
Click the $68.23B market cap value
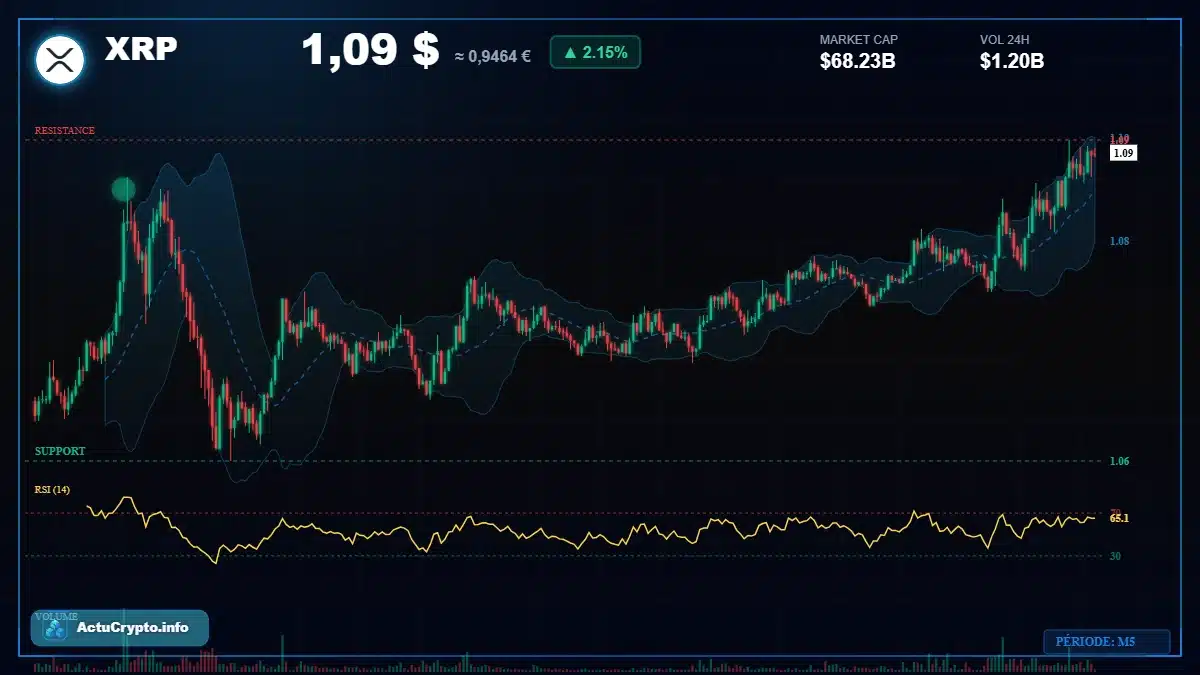(857, 61)
